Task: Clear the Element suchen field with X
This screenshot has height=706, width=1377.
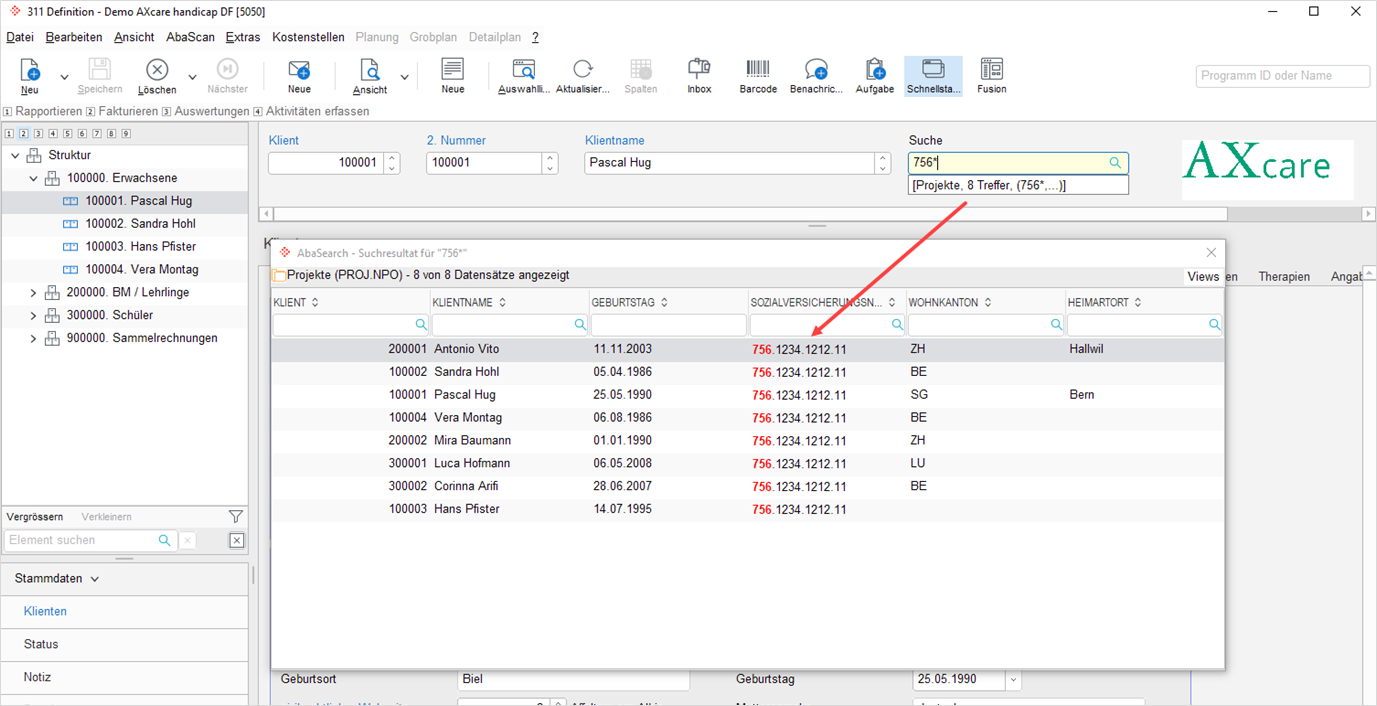Action: (188, 541)
